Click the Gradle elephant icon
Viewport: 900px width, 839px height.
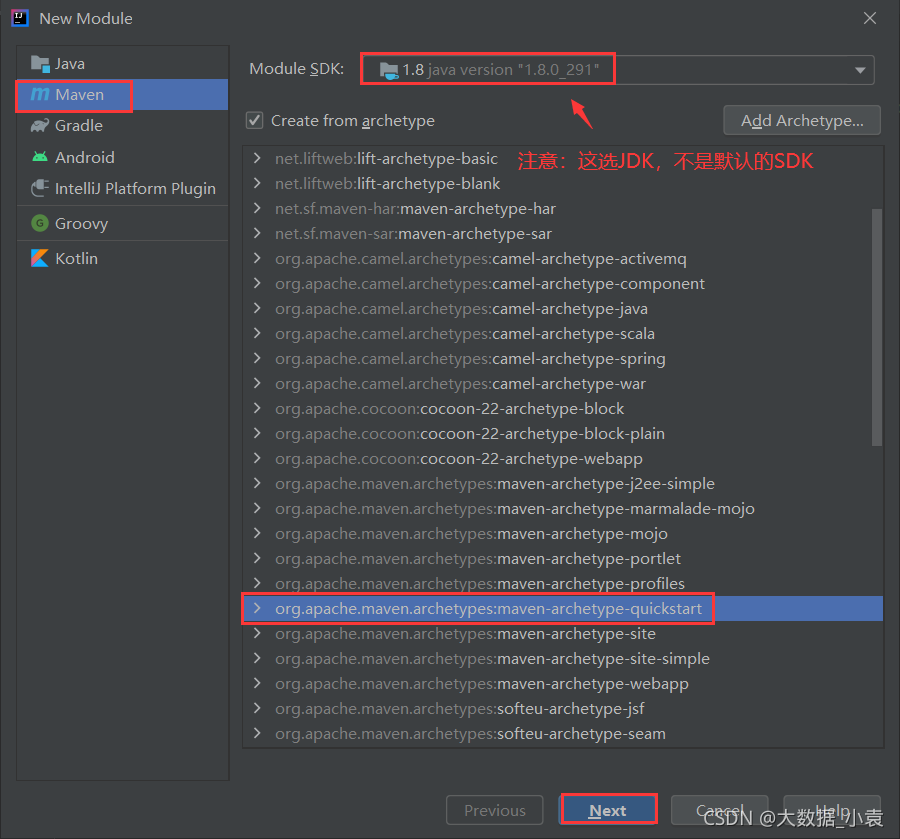(x=40, y=126)
